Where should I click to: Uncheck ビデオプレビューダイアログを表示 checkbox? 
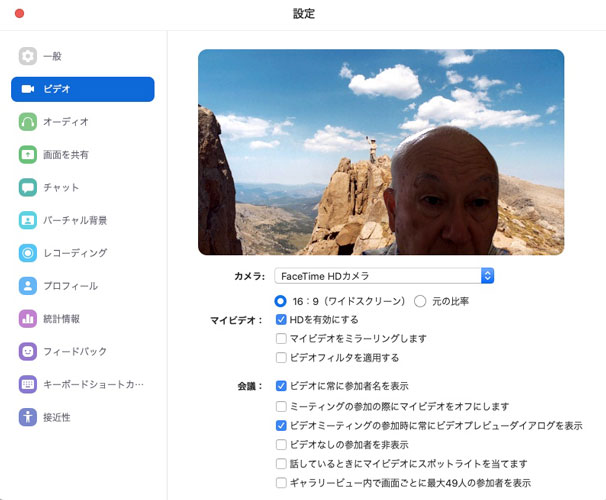(281, 425)
